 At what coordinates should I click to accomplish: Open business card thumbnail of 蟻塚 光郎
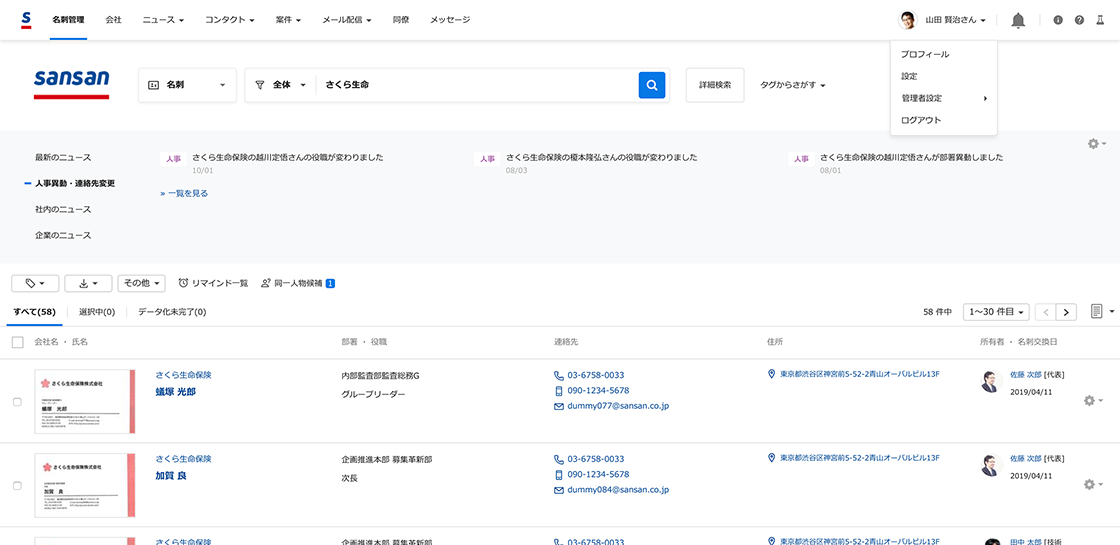click(84, 401)
